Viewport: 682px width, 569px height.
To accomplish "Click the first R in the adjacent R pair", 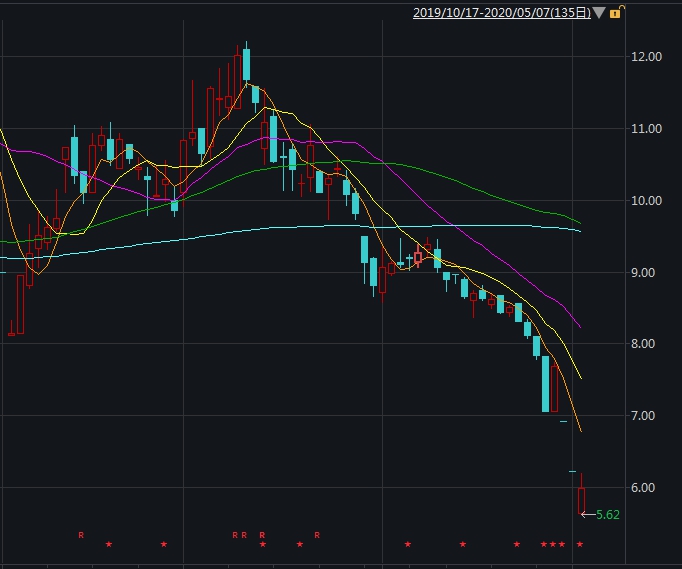I will tap(235, 535).
